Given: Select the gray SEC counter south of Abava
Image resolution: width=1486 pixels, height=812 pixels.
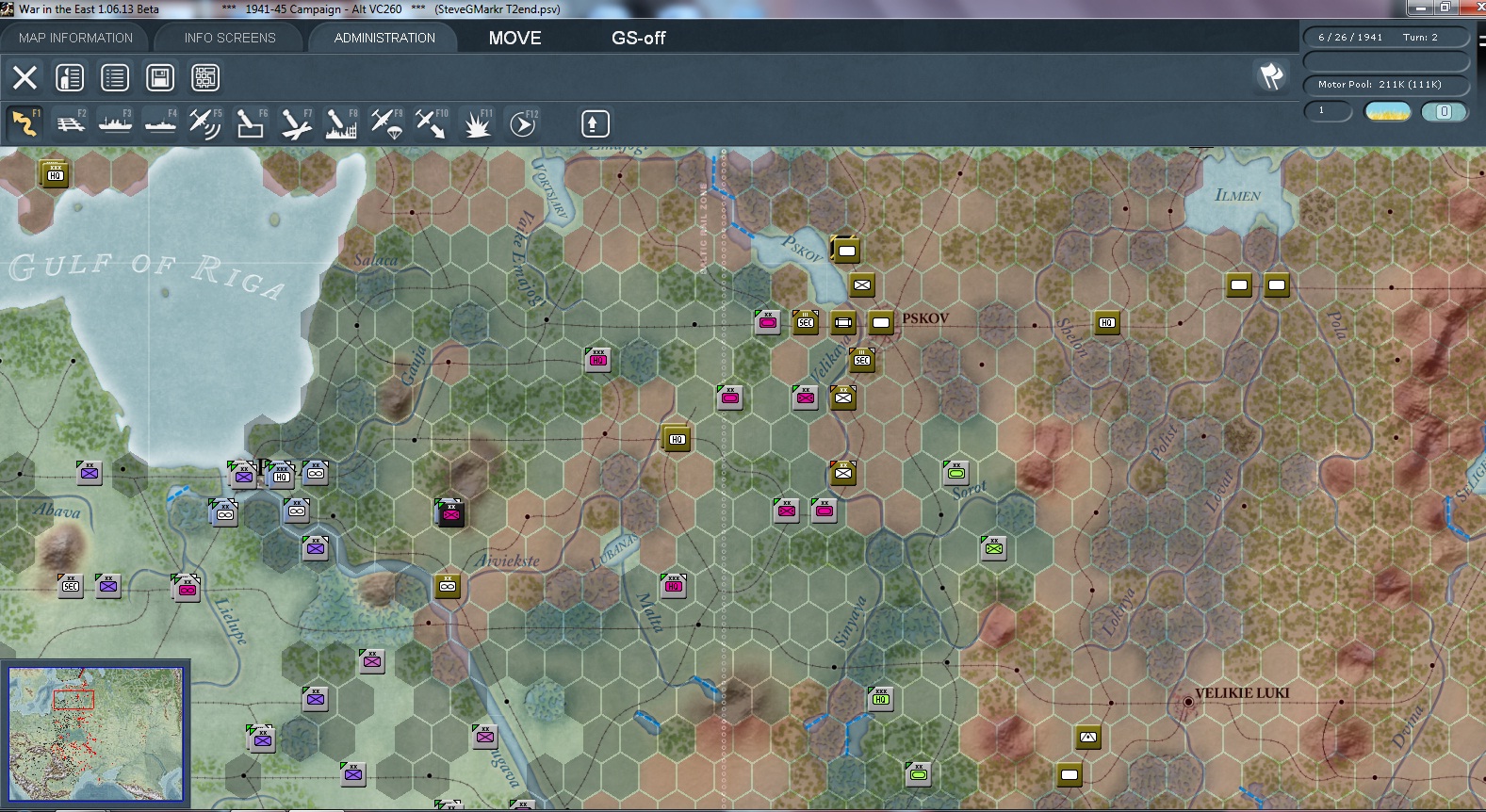Looking at the screenshot, I should (x=70, y=585).
